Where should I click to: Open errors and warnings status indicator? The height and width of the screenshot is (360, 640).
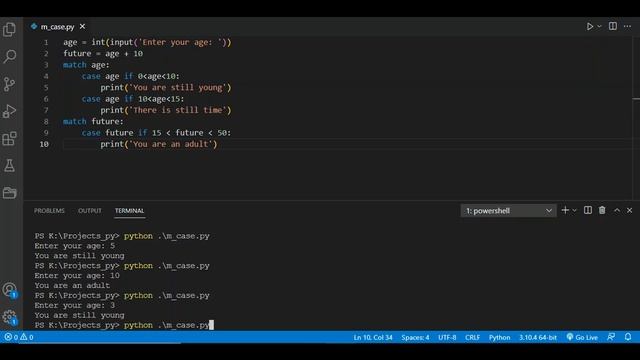19,337
